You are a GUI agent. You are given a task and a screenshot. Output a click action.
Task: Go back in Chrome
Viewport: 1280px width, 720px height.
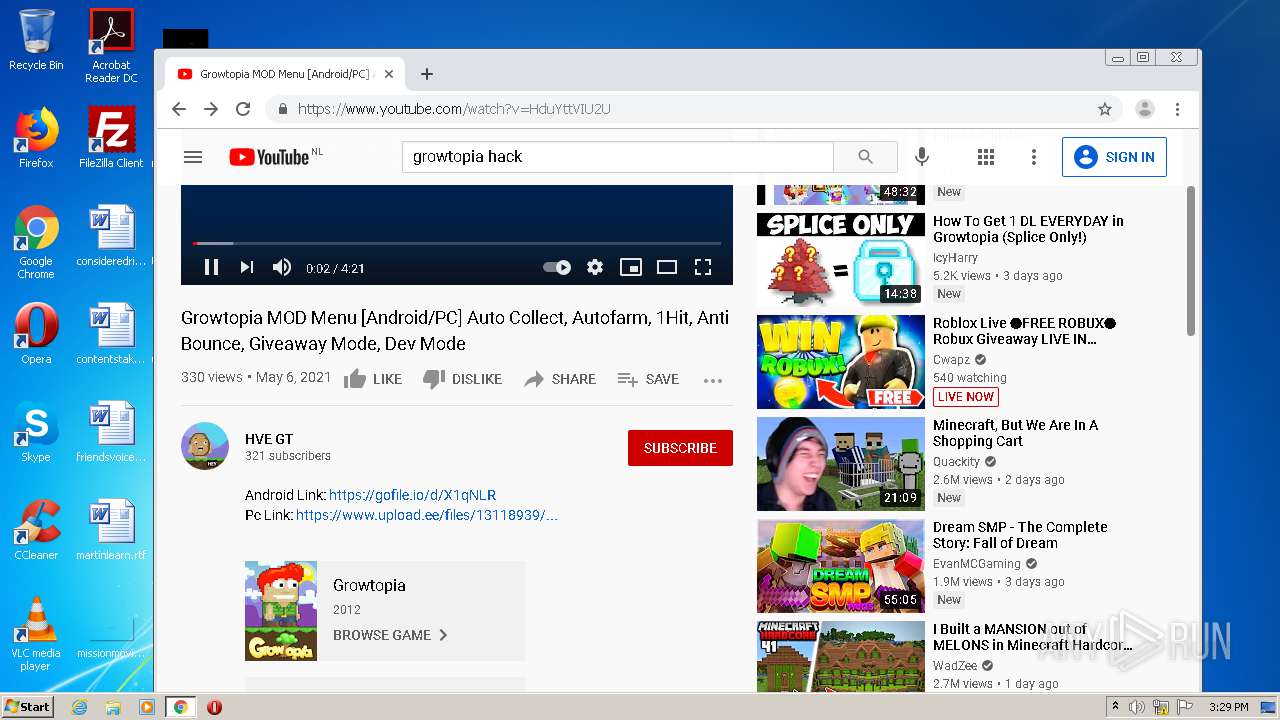pos(179,109)
